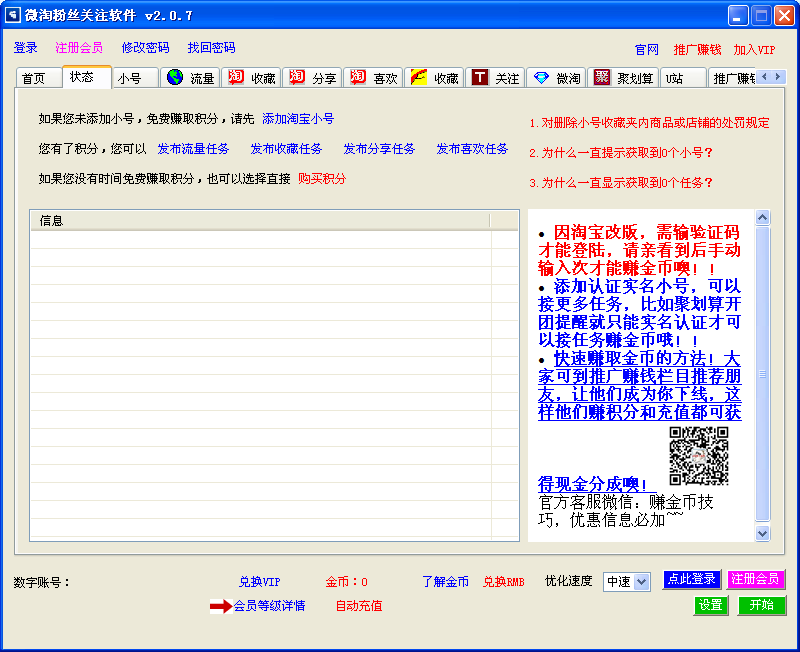
Task: Click the tab strip's right scroll arrow
Action: pyautogui.click(x=777, y=77)
